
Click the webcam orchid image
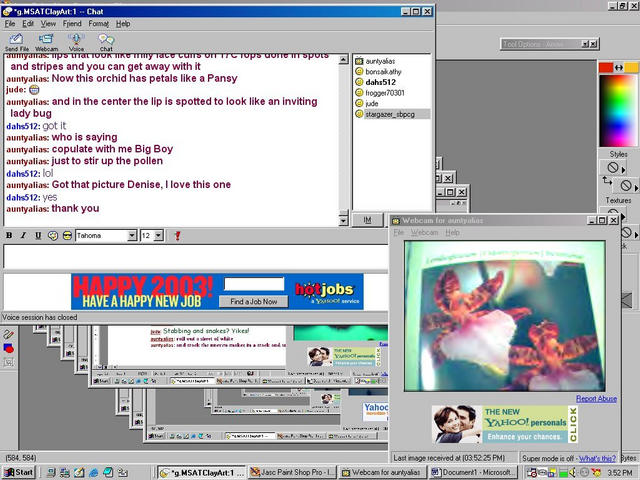pyautogui.click(x=504, y=316)
